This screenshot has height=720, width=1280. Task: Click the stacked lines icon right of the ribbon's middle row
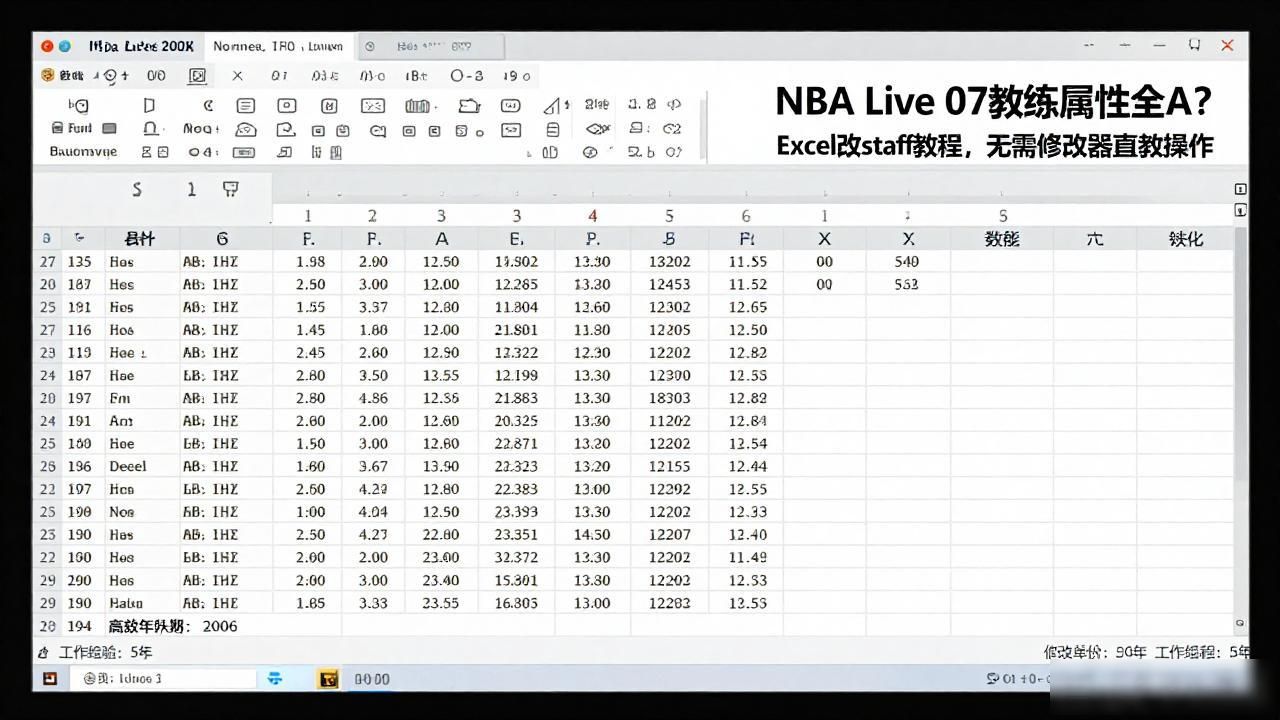[552, 130]
